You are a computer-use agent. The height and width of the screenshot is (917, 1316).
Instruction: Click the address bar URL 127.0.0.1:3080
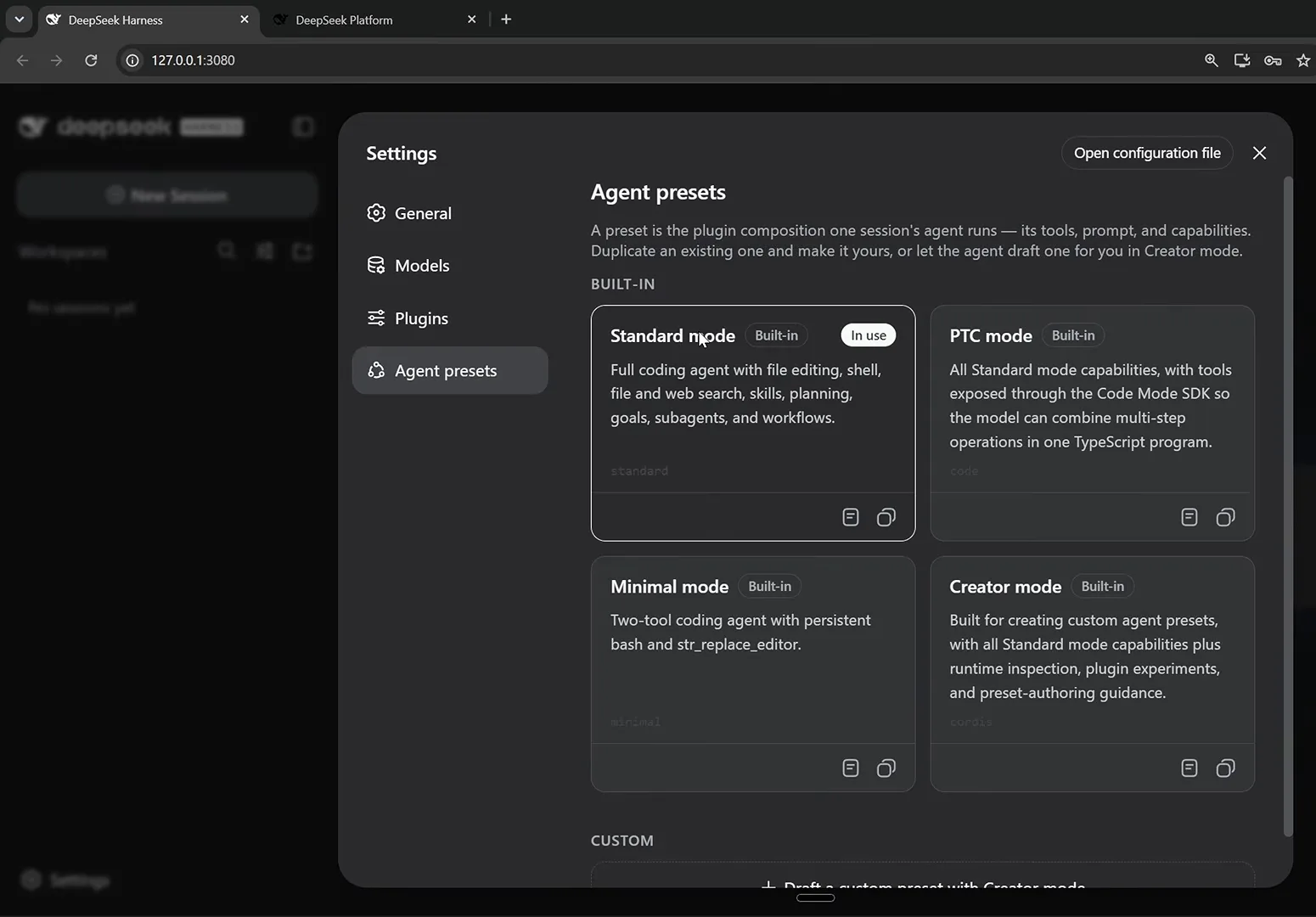pos(193,60)
